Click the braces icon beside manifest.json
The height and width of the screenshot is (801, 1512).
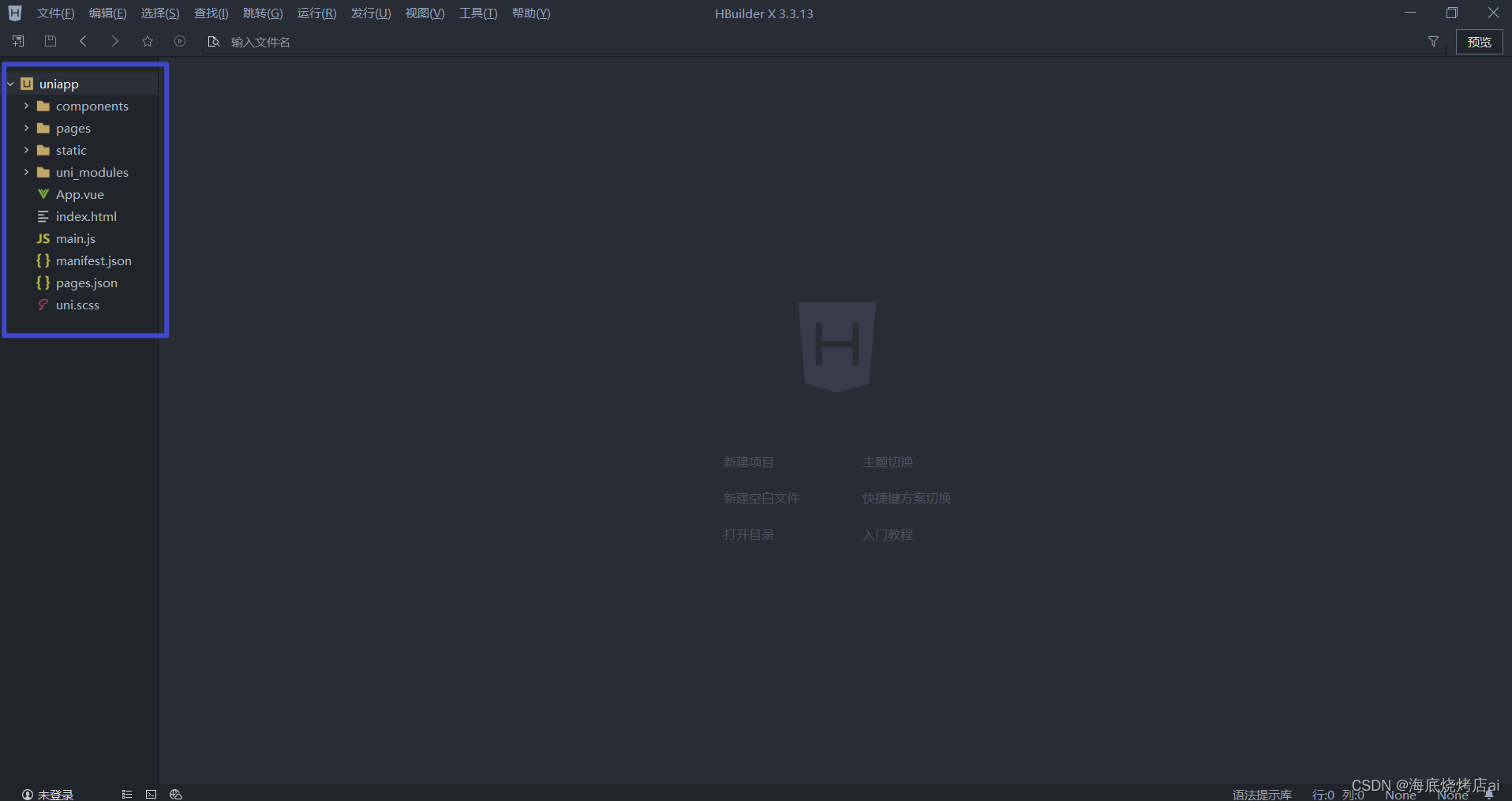point(43,260)
